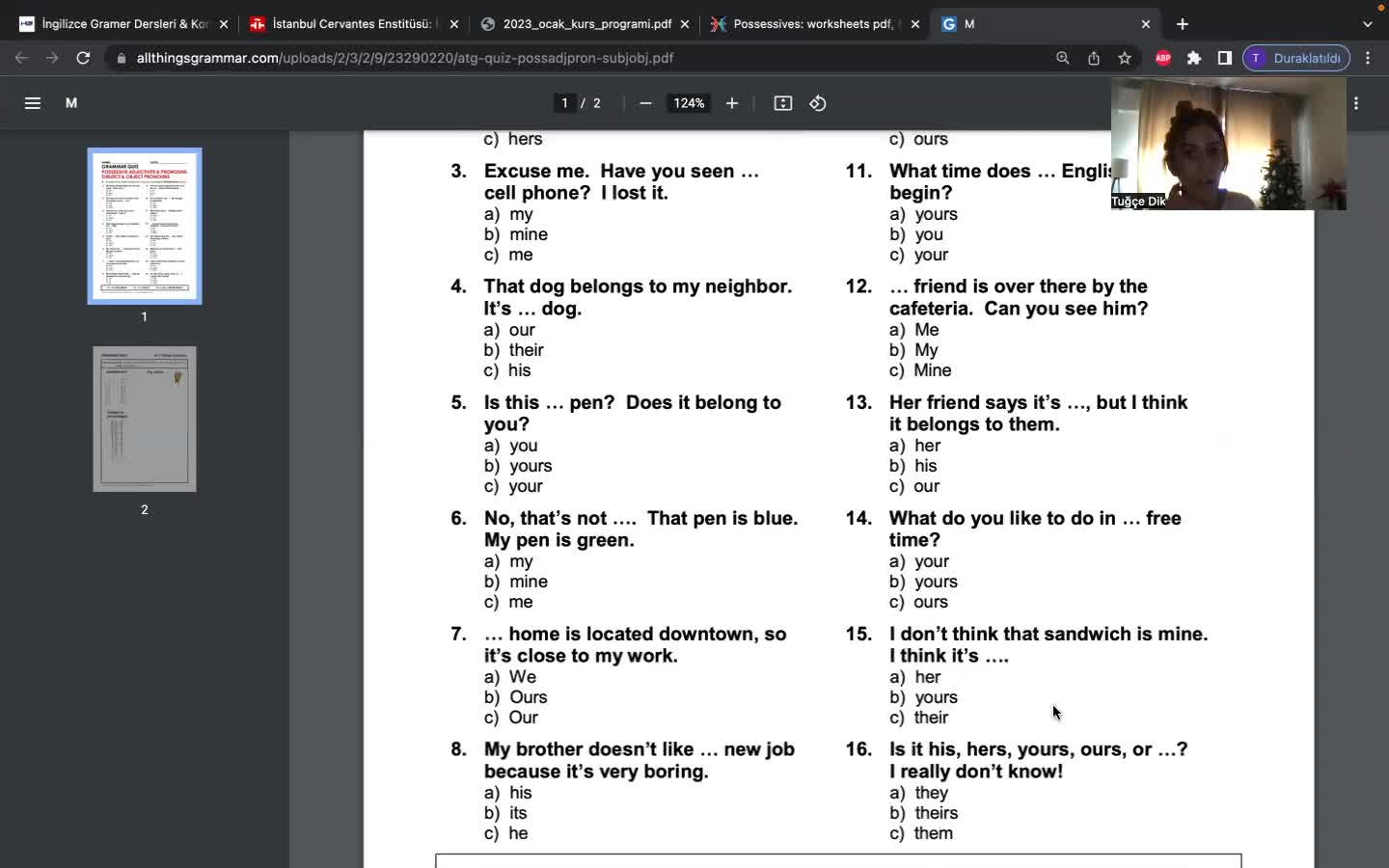Bookmark this page with the star icon
The height and width of the screenshot is (868, 1389).
1125,58
